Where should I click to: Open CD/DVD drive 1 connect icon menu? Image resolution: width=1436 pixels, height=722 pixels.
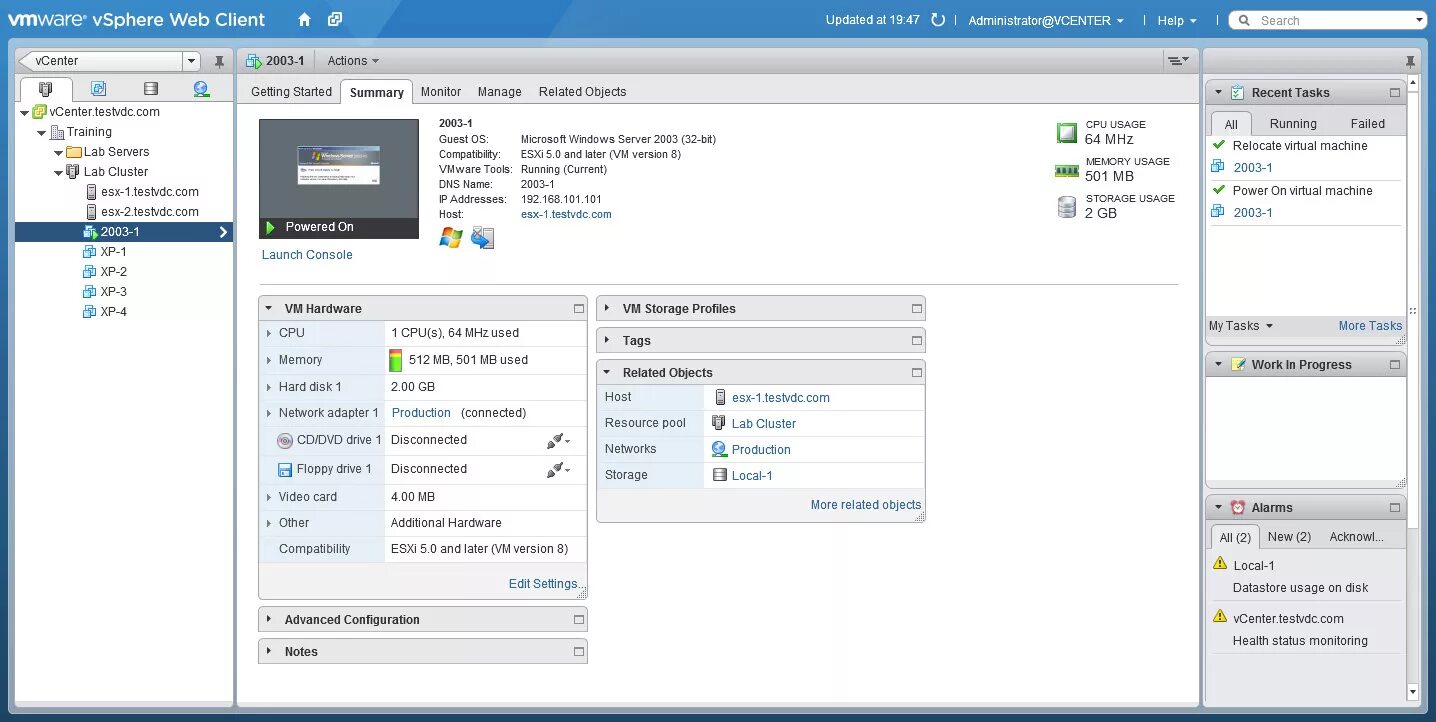click(558, 440)
